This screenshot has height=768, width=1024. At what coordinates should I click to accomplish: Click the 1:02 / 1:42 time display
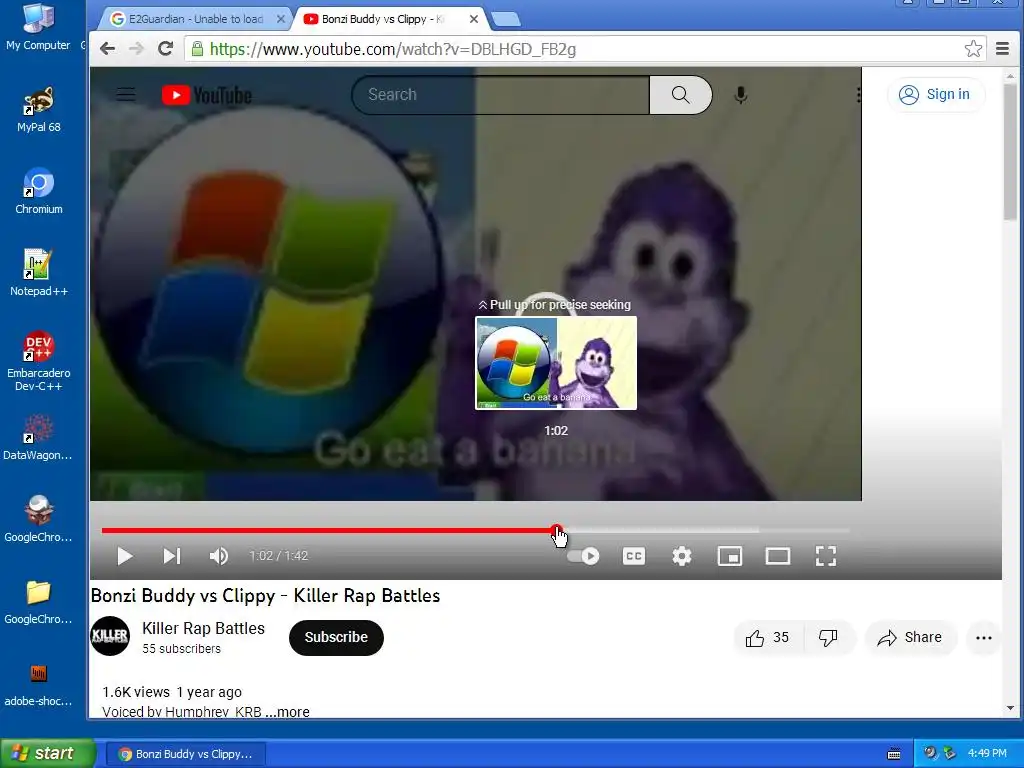click(278, 556)
